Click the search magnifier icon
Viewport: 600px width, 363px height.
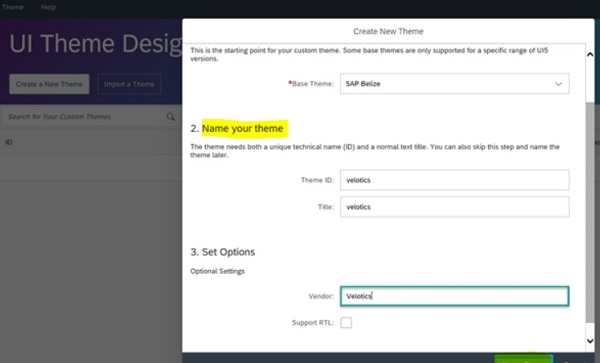point(171,117)
